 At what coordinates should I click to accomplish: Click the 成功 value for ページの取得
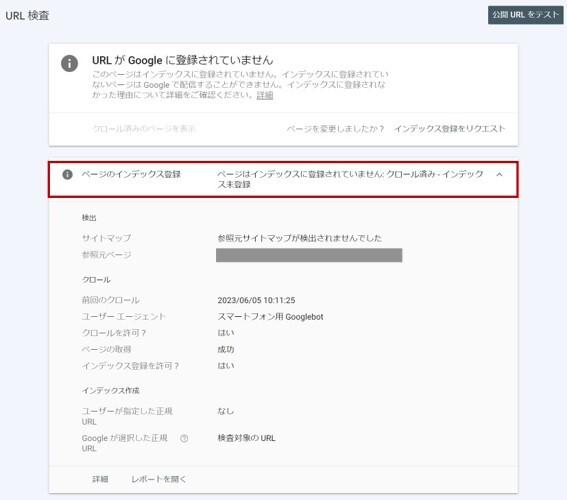226,350
